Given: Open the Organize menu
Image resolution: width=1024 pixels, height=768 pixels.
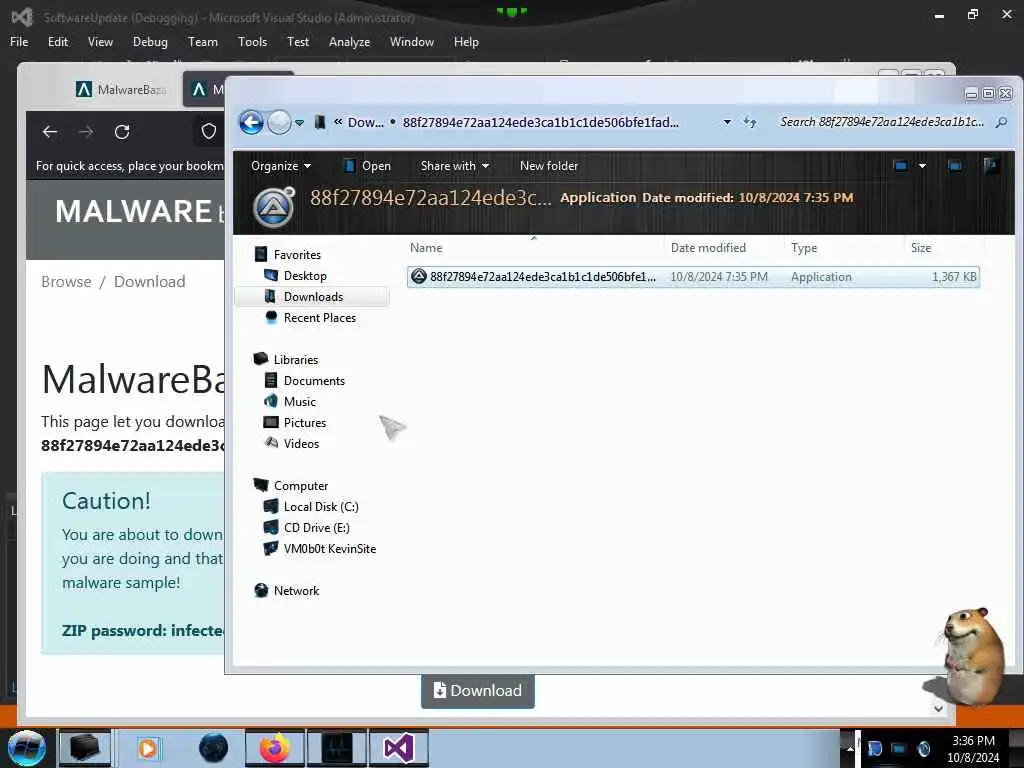Looking at the screenshot, I should 281,166.
